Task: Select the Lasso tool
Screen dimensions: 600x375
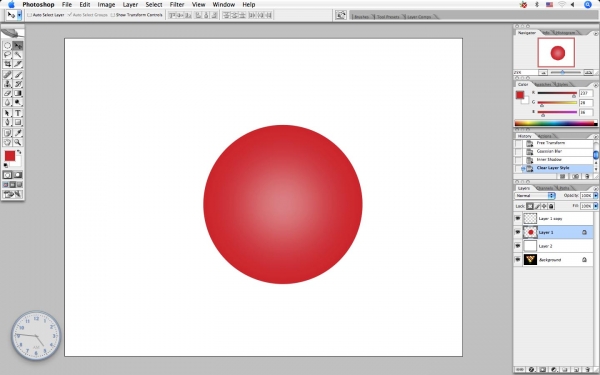Action: (x=7, y=55)
